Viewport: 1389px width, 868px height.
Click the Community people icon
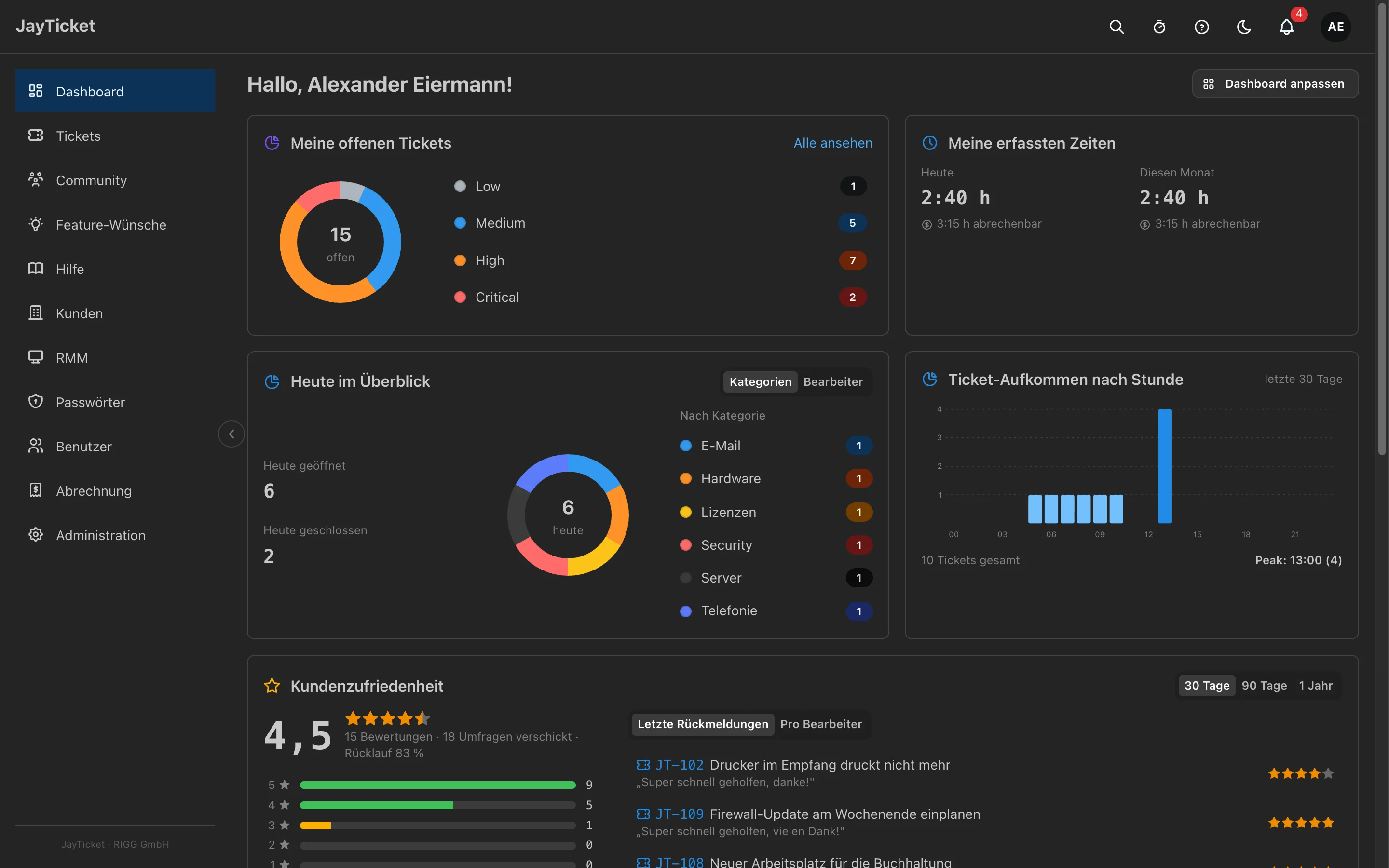[x=36, y=180]
